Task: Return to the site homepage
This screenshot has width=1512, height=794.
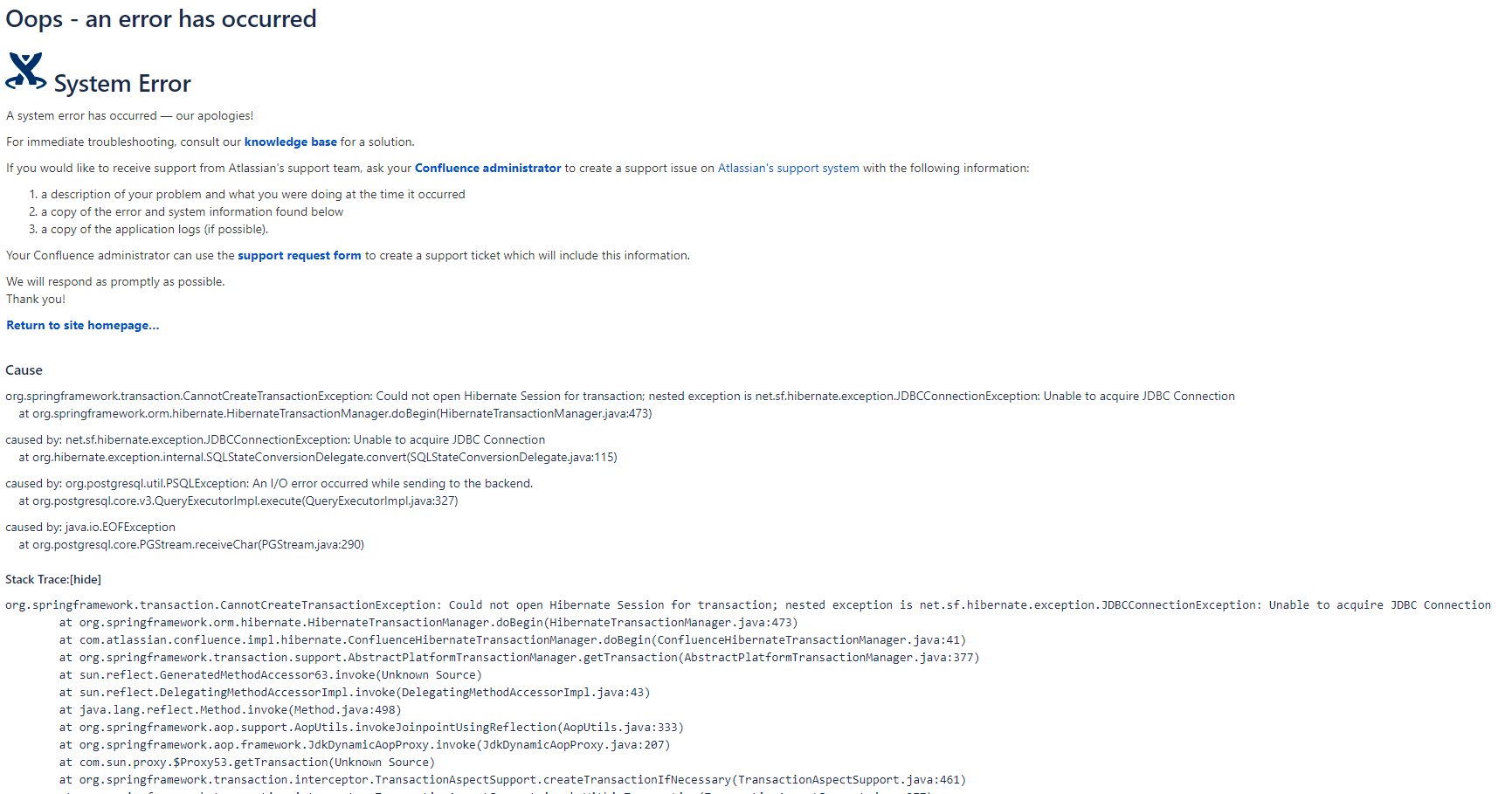Action: click(82, 325)
